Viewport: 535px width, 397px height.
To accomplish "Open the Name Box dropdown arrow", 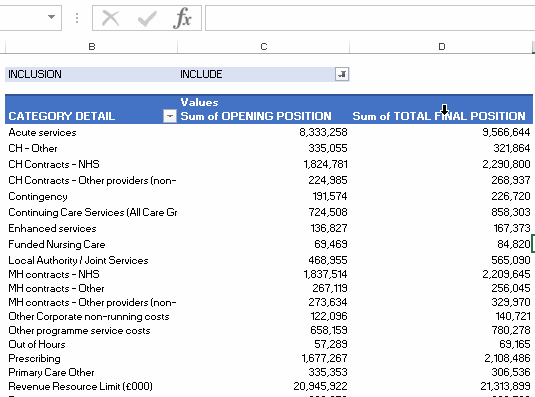I will (52, 17).
